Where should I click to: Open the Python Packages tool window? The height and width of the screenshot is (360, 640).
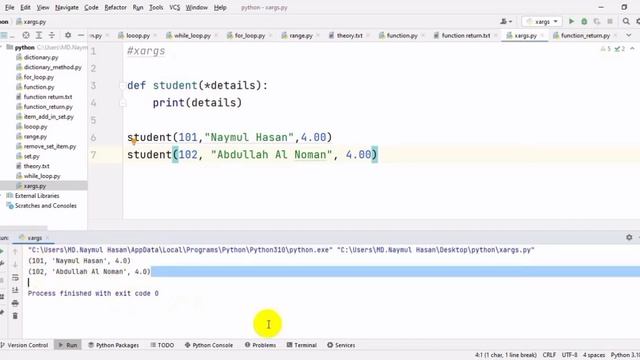coord(113,345)
